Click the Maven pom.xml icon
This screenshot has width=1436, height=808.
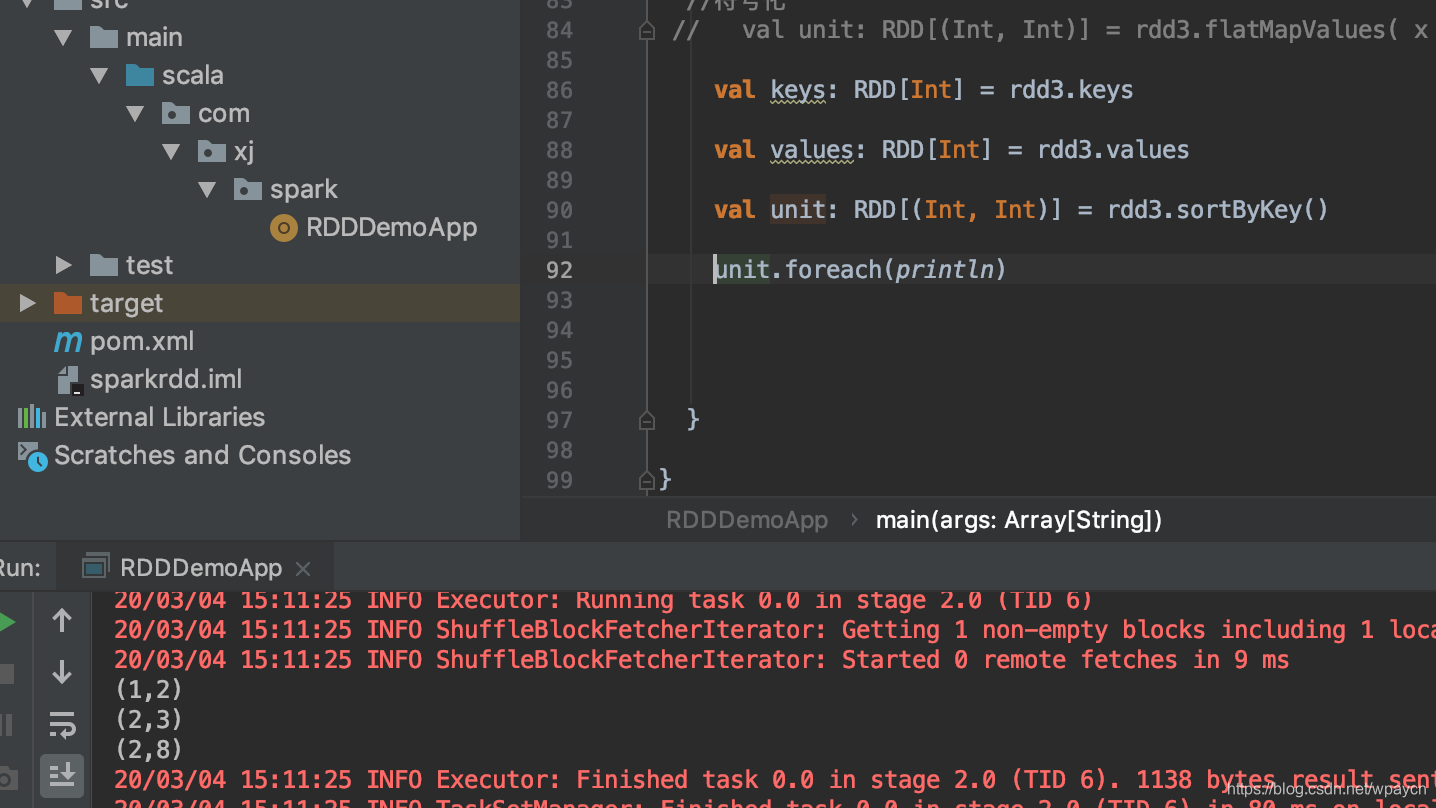point(68,342)
